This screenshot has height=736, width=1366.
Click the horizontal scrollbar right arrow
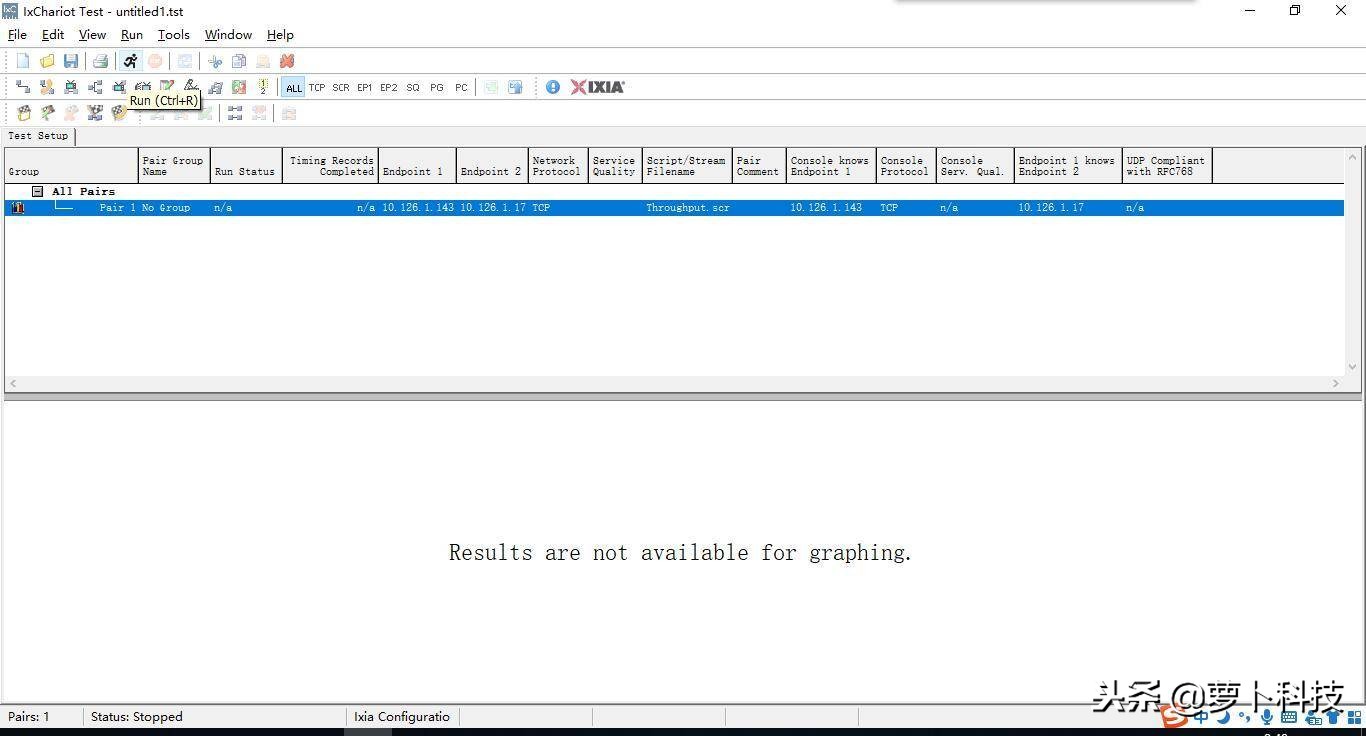tap(1335, 383)
